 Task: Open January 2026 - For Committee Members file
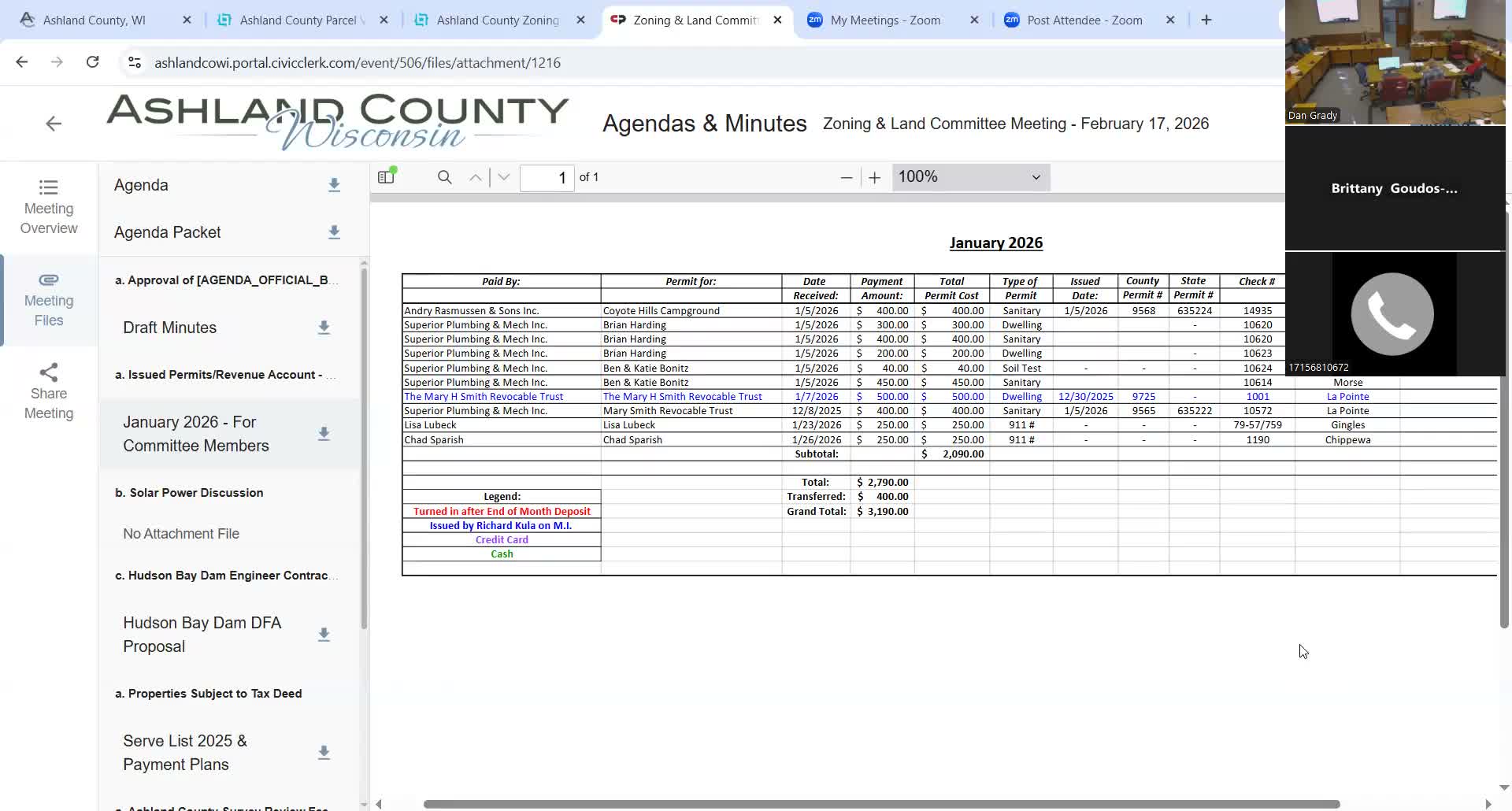tap(196, 434)
